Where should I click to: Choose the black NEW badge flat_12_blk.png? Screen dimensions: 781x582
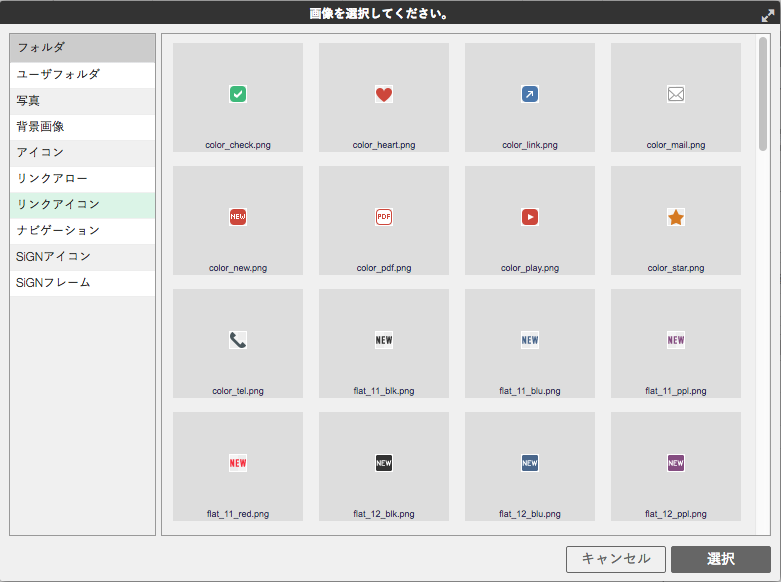click(384, 463)
